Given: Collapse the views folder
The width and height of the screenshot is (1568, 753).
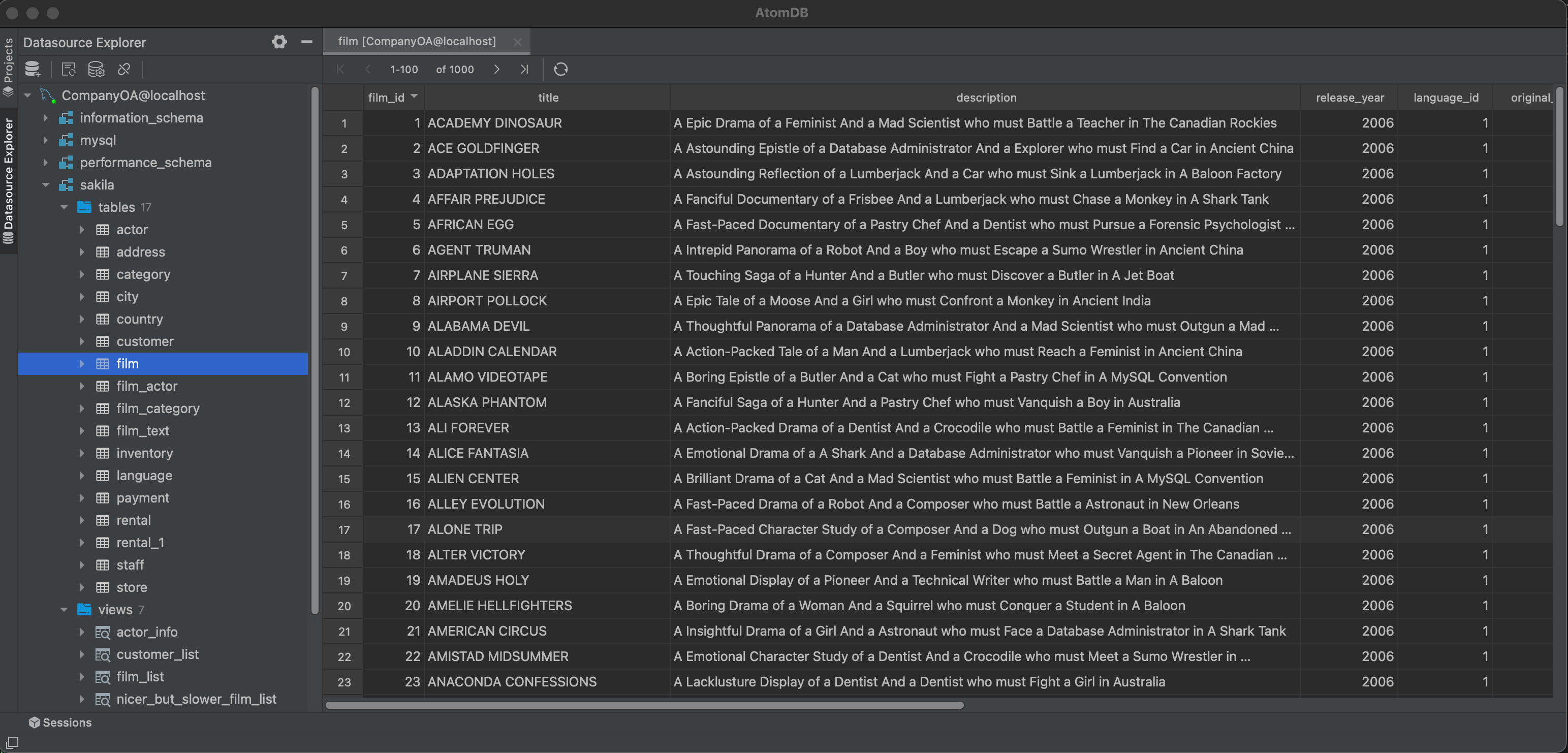Looking at the screenshot, I should click(64, 610).
